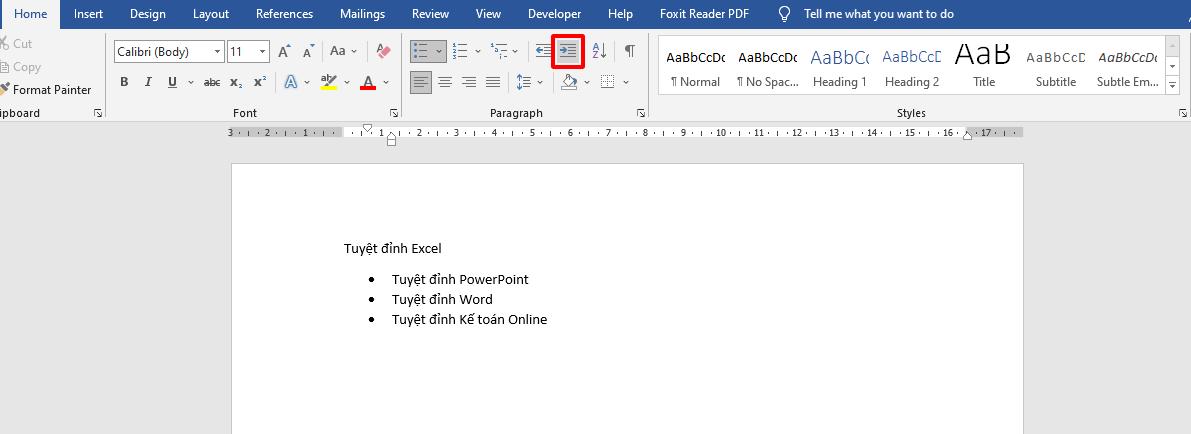Click the Line and Paragraph Spacing icon
1191x434 pixels.
click(x=523, y=82)
